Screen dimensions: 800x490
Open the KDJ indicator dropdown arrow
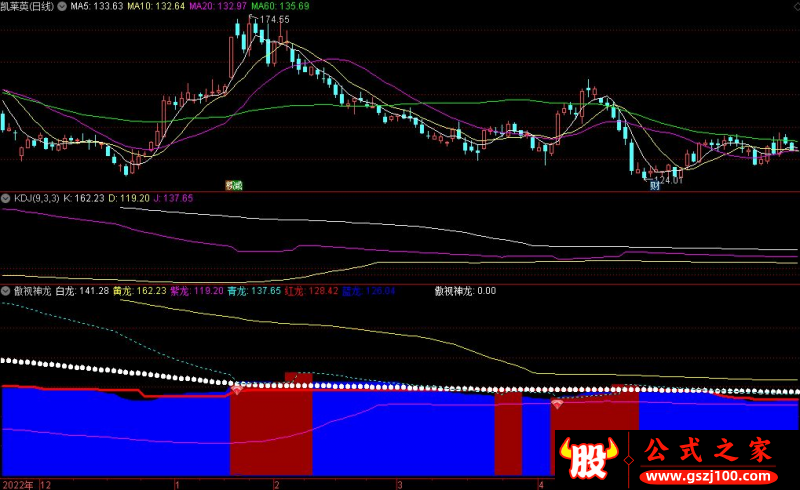pyautogui.click(x=6, y=199)
